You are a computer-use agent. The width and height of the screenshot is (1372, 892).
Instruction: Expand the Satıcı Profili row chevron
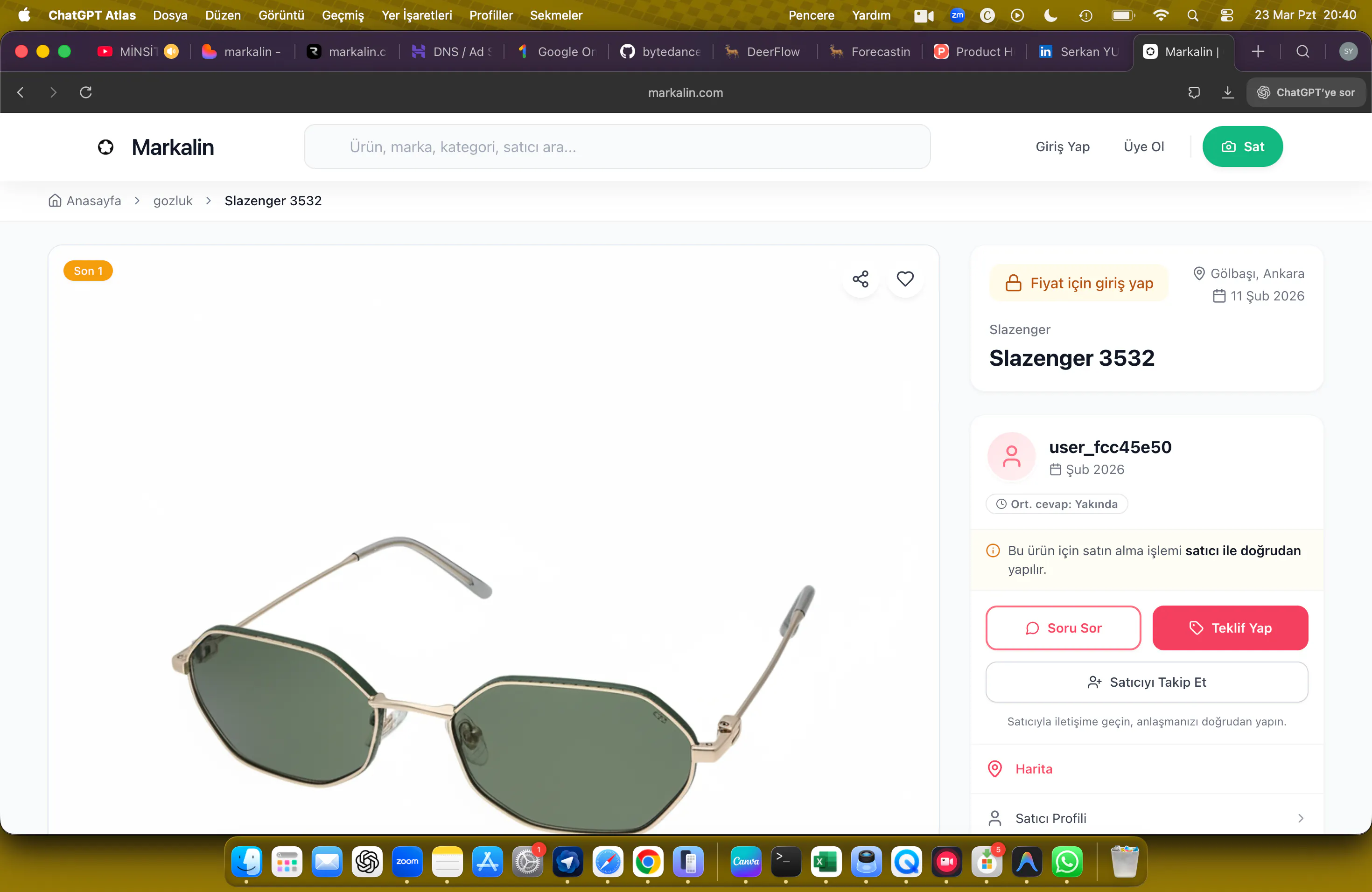click(1301, 818)
